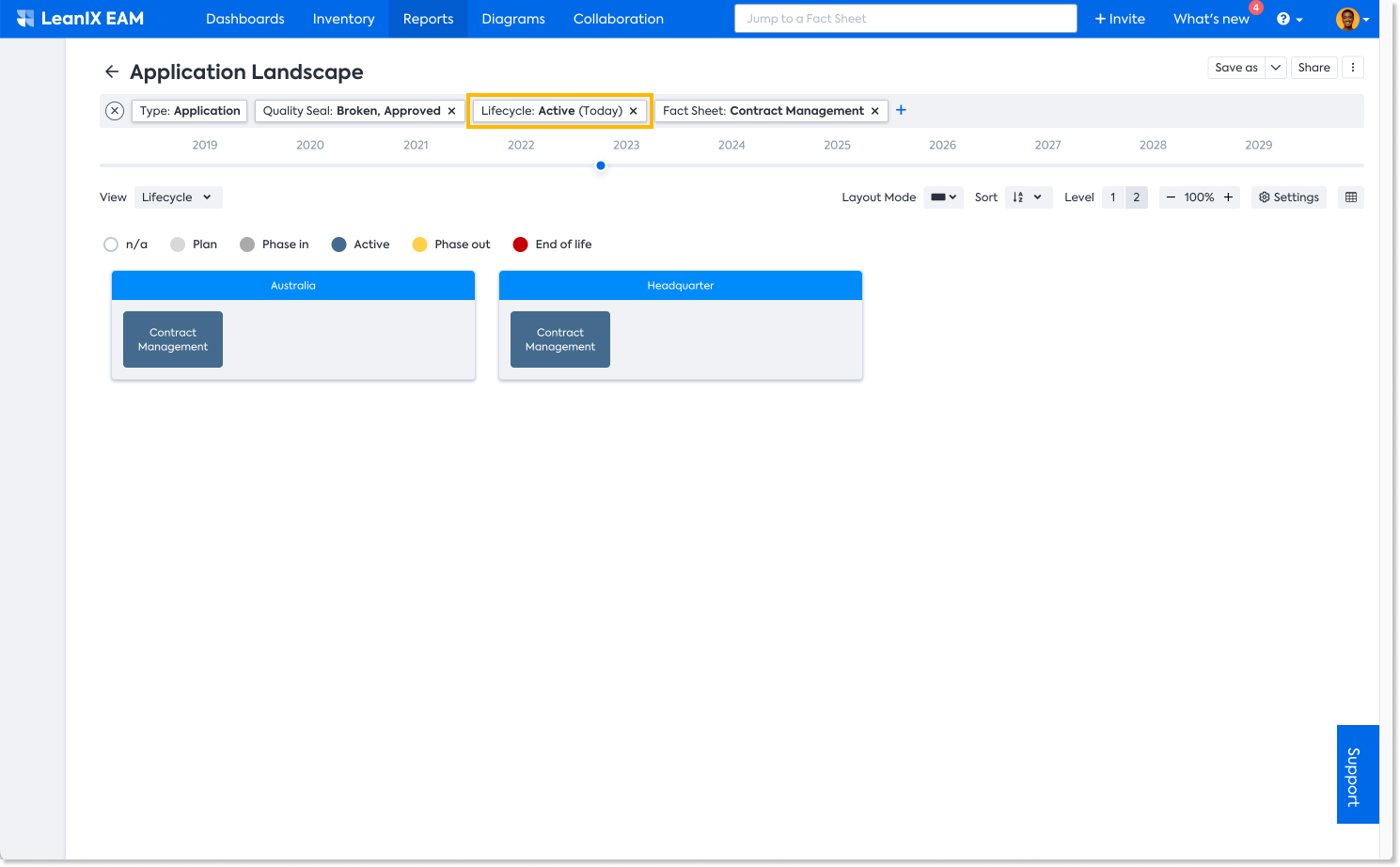Toggle the n/a legend item
1400x867 pixels.
(126, 244)
